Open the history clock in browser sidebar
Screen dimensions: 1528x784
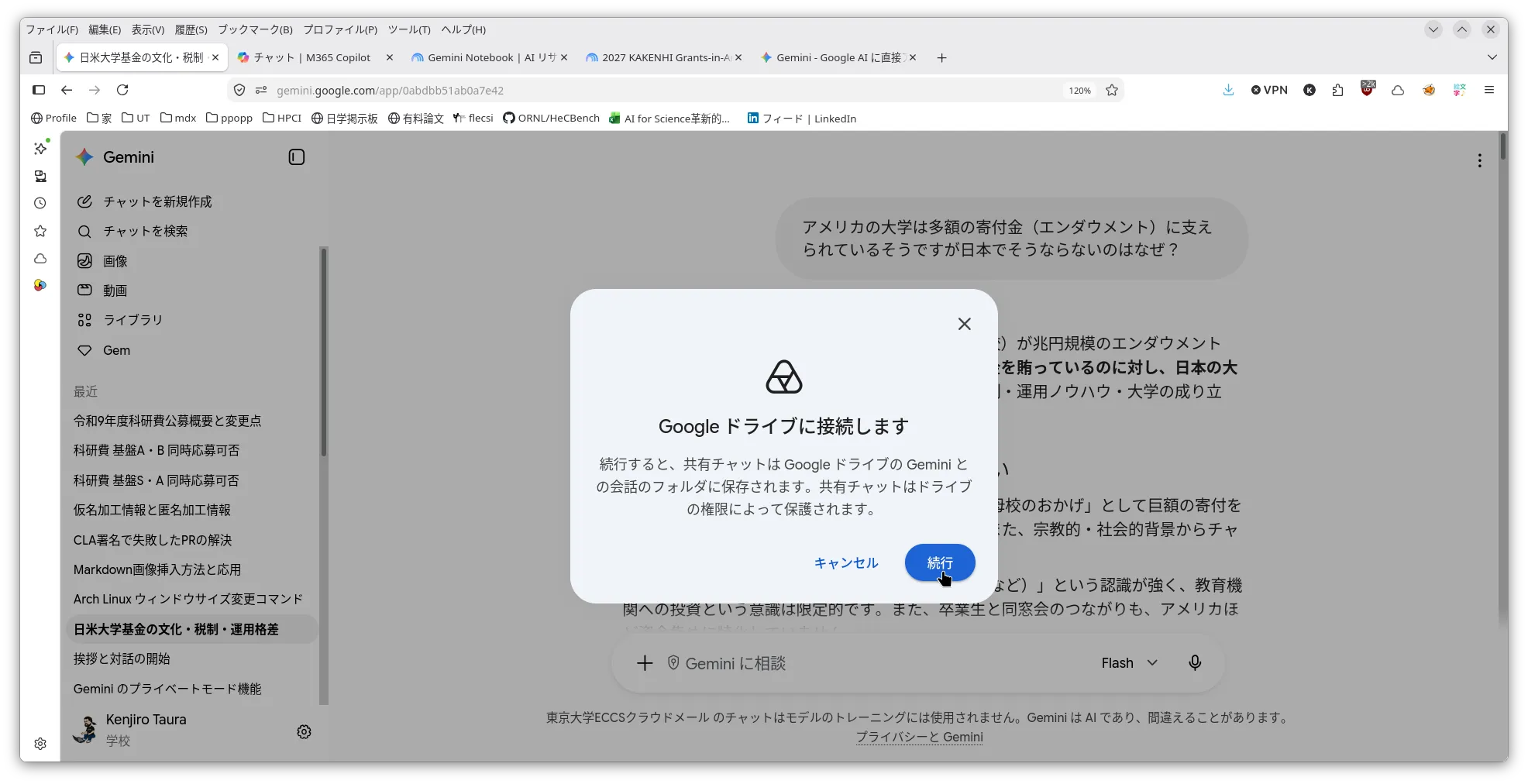click(40, 203)
